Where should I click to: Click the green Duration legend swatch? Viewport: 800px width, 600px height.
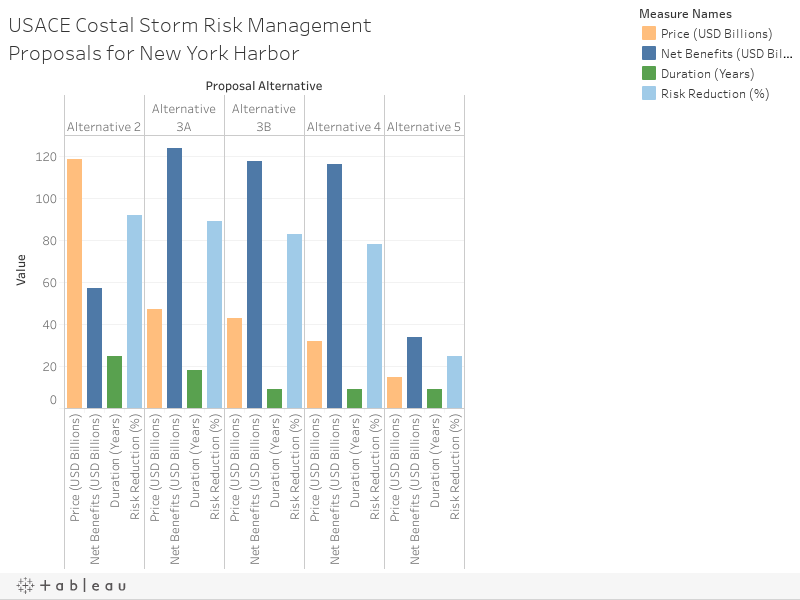coord(647,74)
